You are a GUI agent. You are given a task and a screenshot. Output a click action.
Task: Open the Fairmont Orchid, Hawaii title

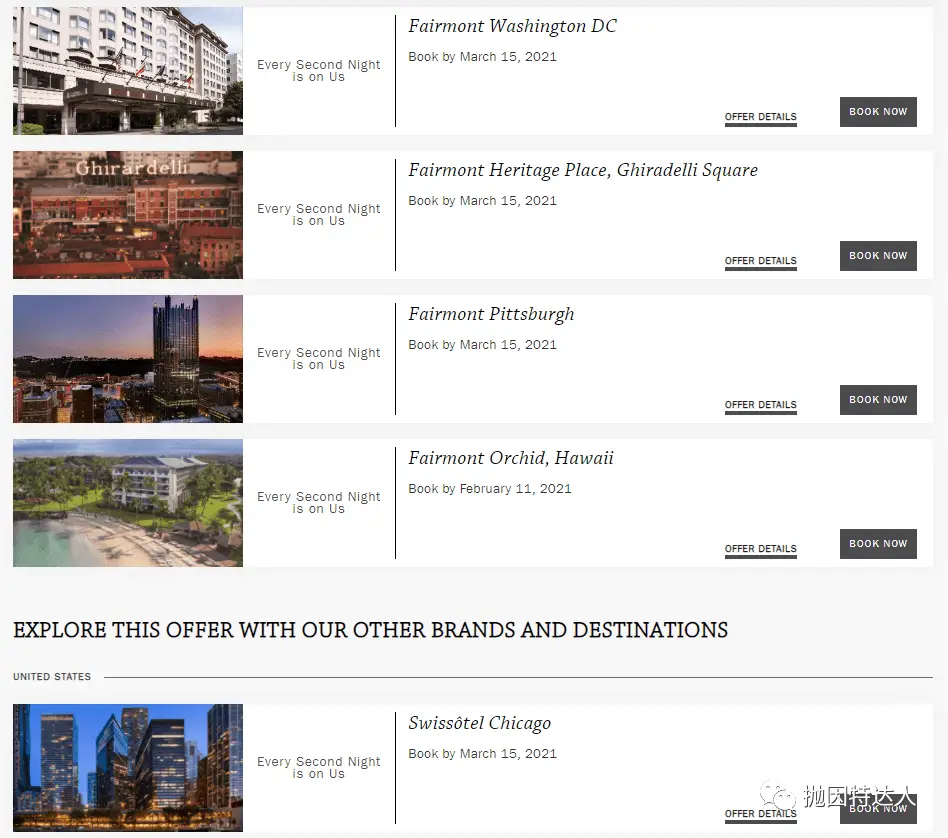(511, 458)
